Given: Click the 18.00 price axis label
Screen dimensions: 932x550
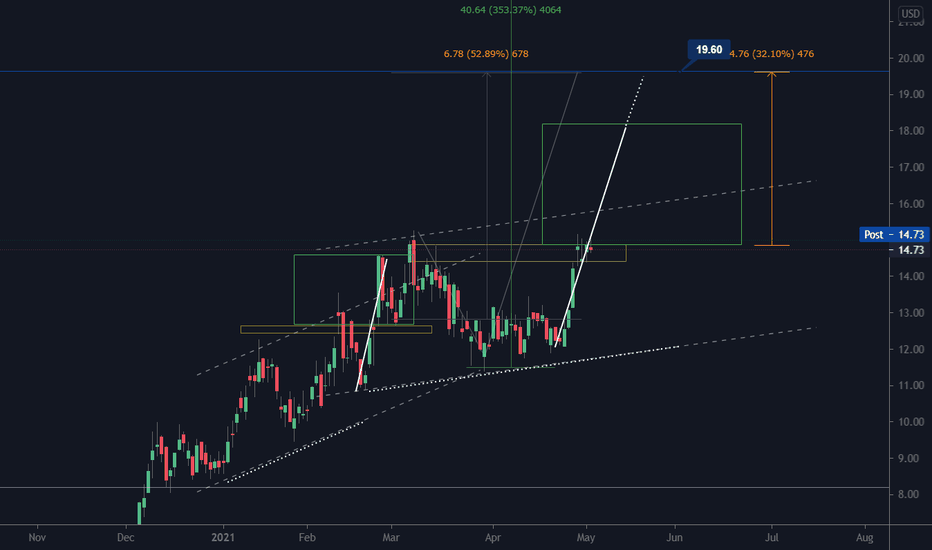Looking at the screenshot, I should click(911, 131).
